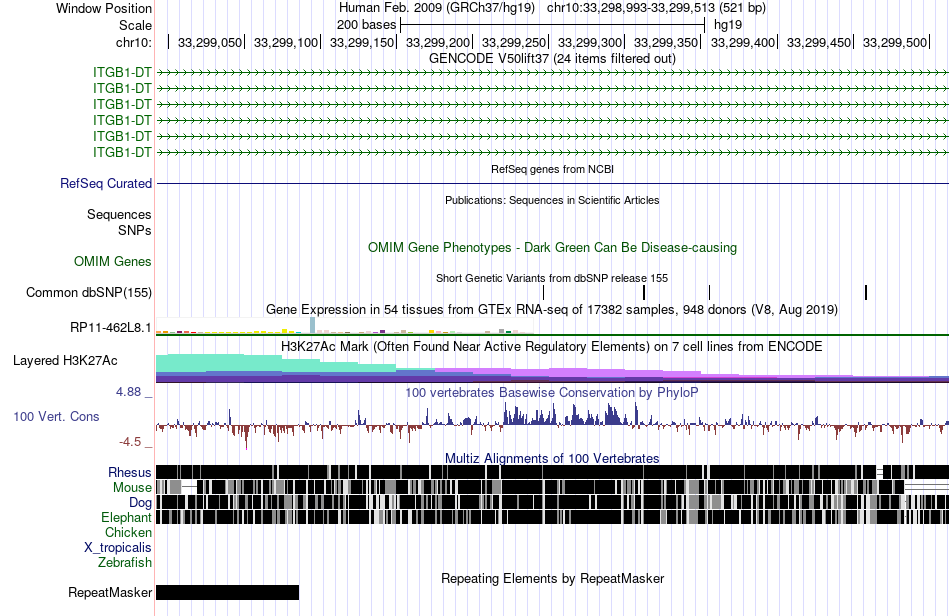Click the RefSeq Curated track label
Viewport: 950px width, 616px height.
point(105,184)
